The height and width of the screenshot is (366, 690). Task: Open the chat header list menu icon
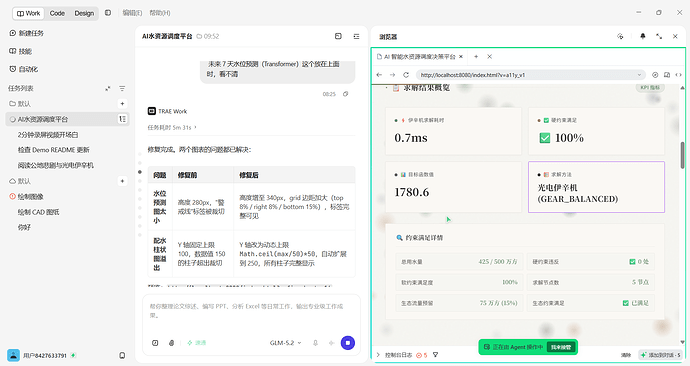356,36
